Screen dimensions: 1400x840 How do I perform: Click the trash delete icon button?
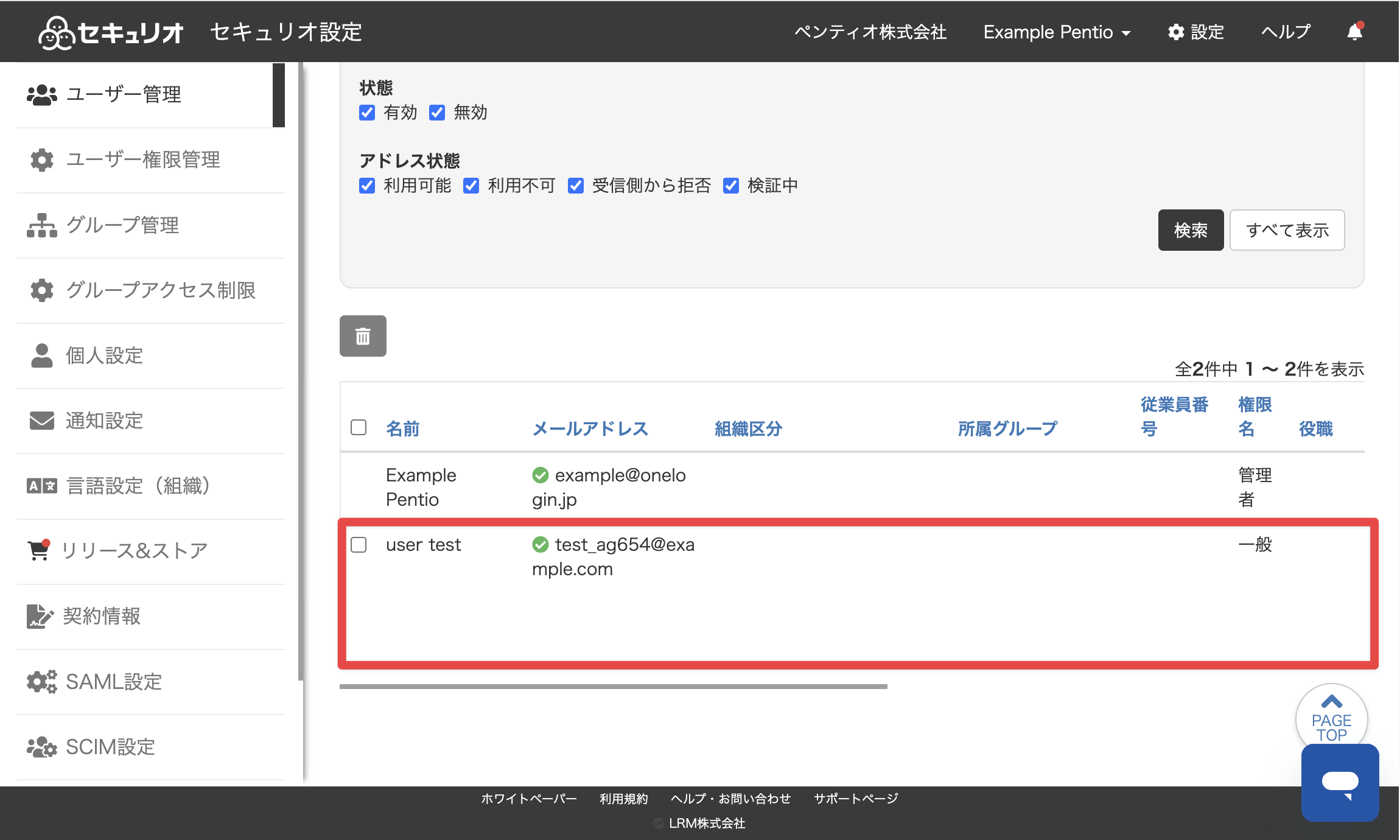click(x=363, y=336)
